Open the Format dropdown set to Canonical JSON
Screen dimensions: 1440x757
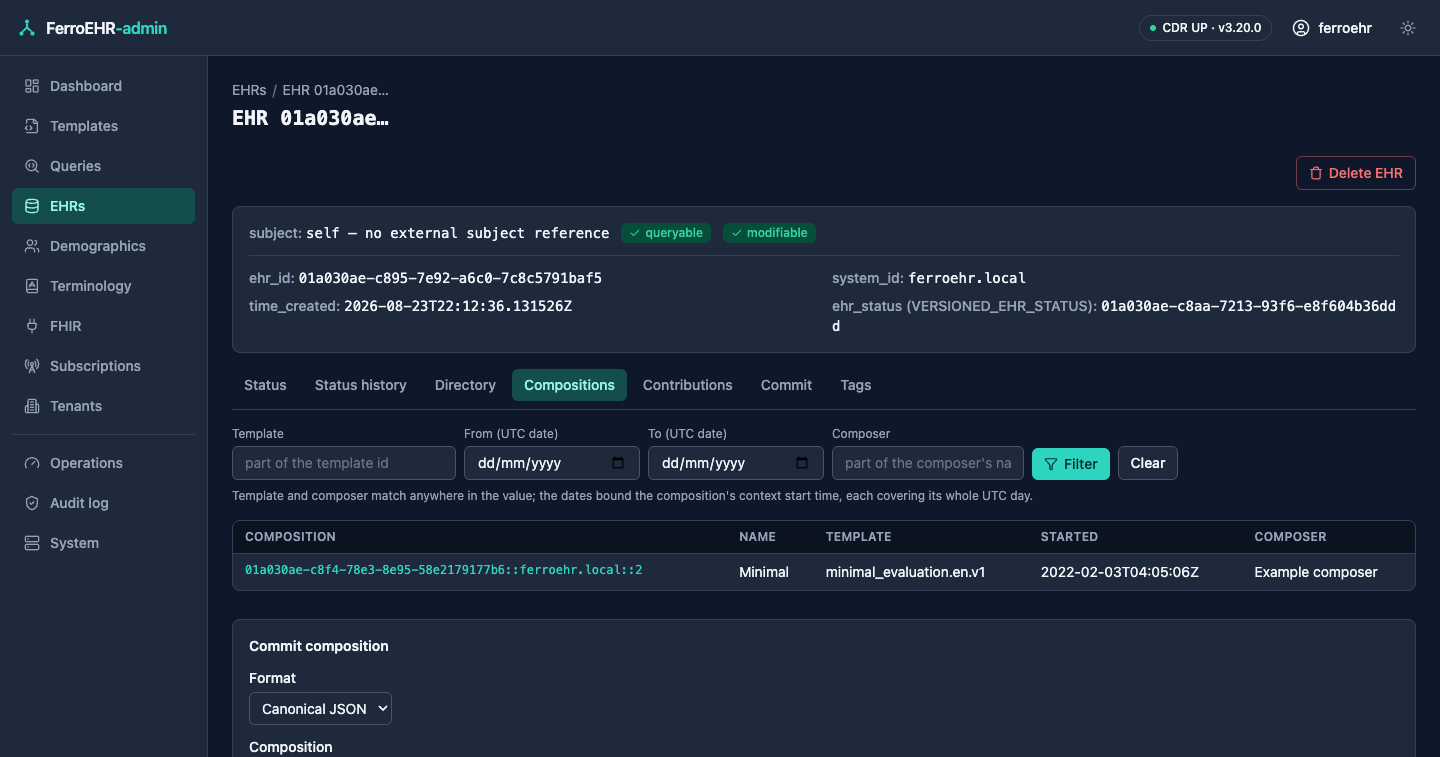tap(320, 709)
